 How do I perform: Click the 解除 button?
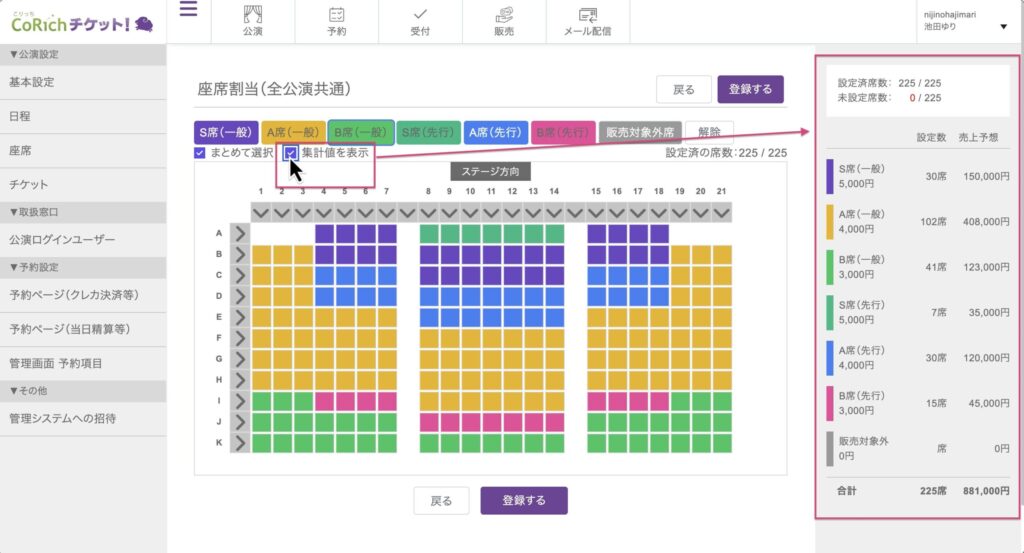point(709,132)
